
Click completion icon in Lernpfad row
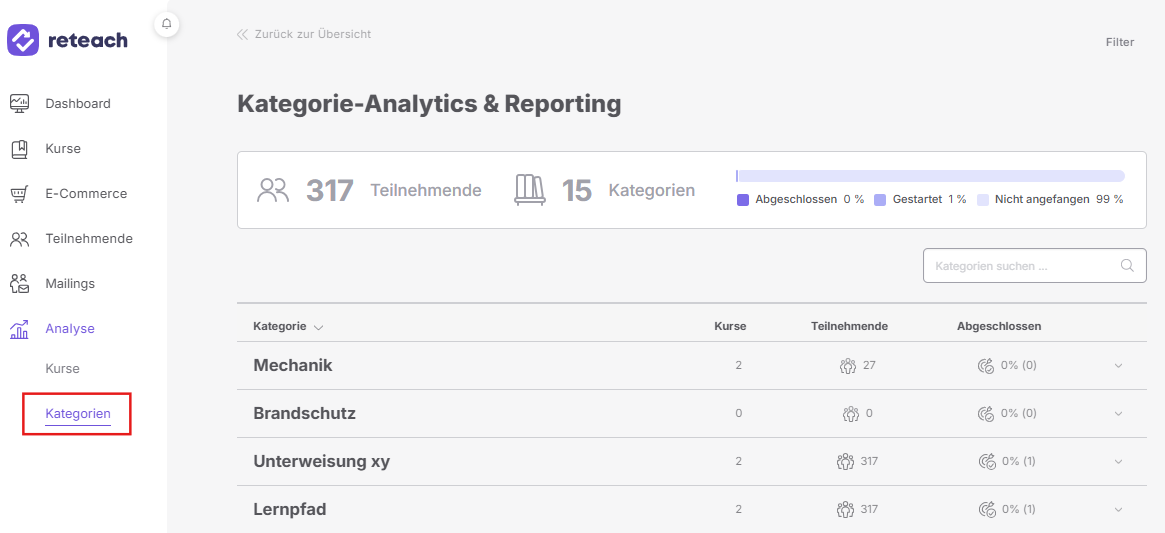point(987,509)
